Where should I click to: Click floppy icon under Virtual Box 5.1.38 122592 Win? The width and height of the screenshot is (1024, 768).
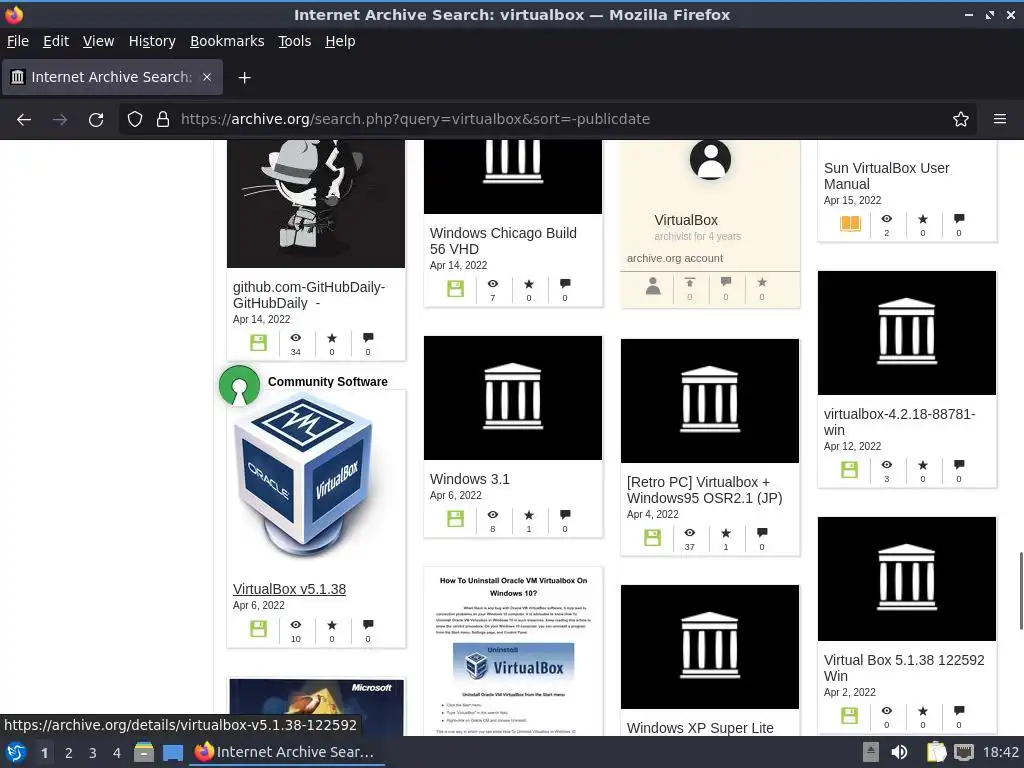pos(850,716)
